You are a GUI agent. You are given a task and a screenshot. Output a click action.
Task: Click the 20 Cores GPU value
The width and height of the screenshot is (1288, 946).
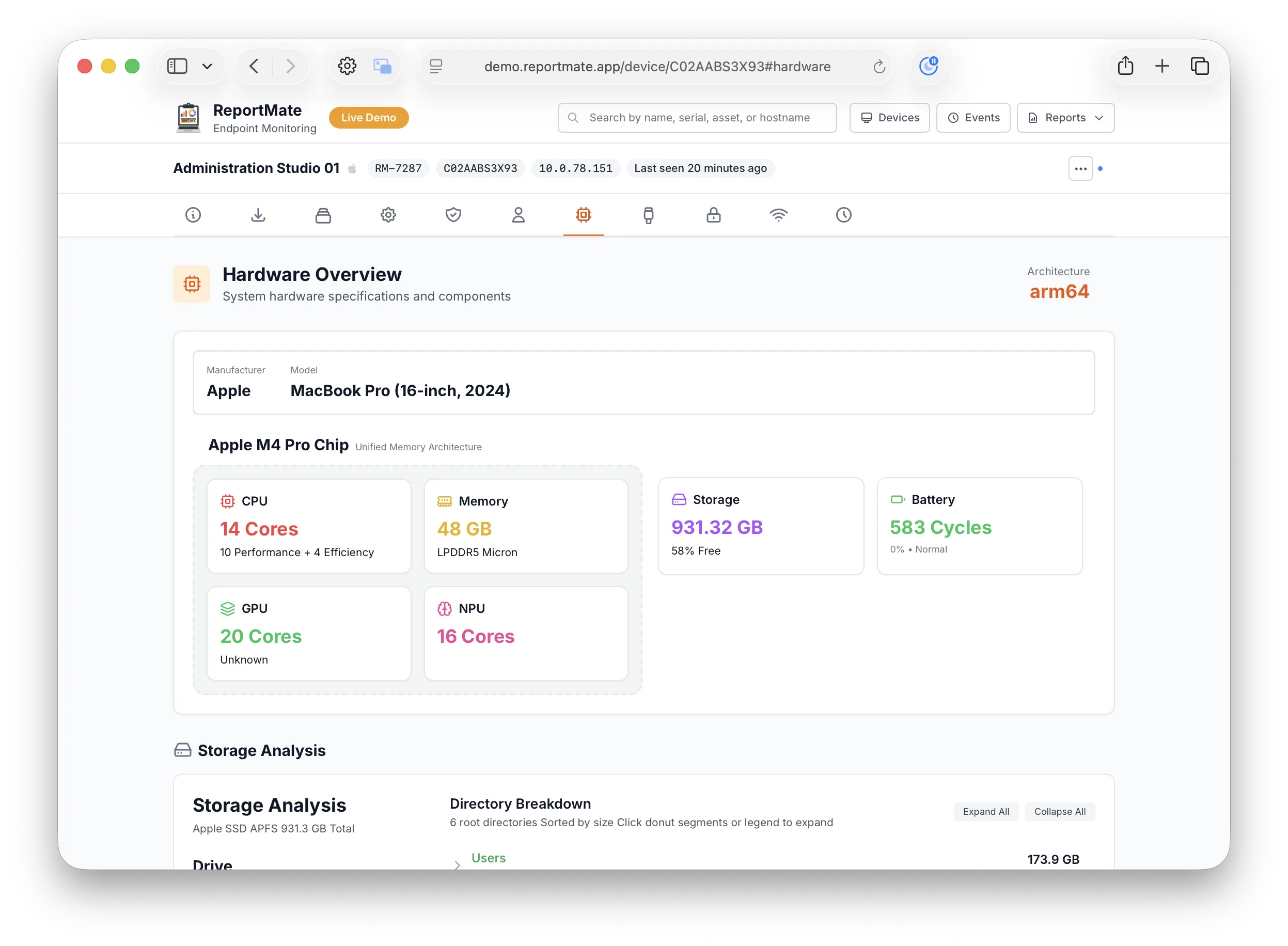pyautogui.click(x=261, y=636)
